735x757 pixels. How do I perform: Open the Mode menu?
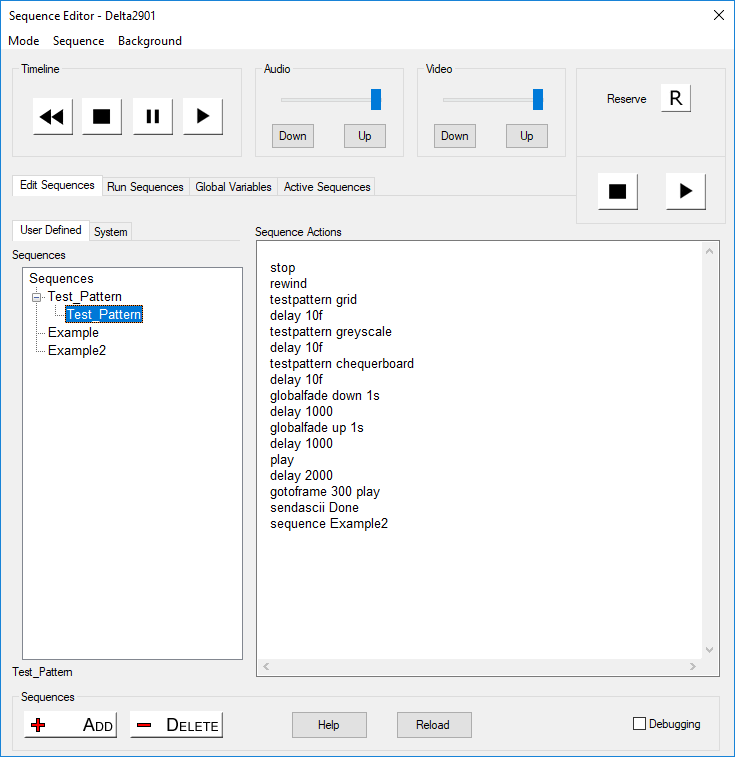click(24, 41)
